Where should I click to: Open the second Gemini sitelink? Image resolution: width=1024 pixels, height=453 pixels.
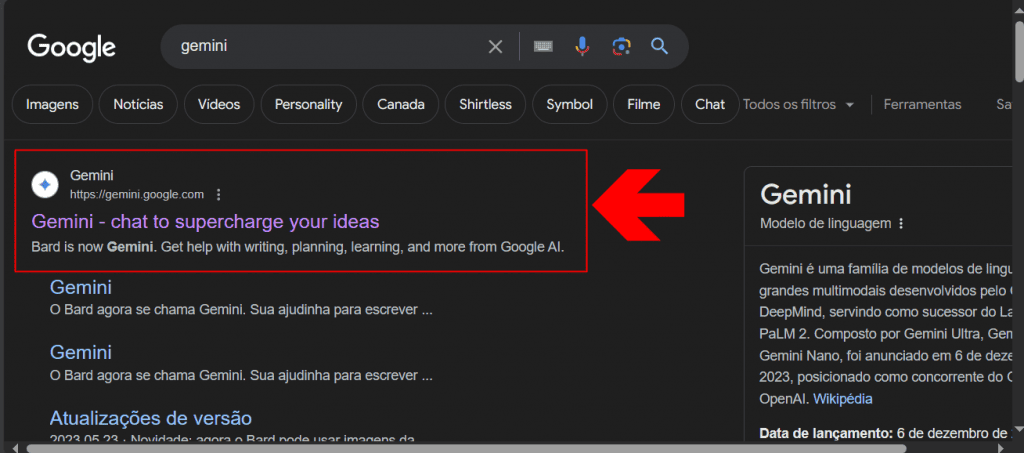[81, 352]
